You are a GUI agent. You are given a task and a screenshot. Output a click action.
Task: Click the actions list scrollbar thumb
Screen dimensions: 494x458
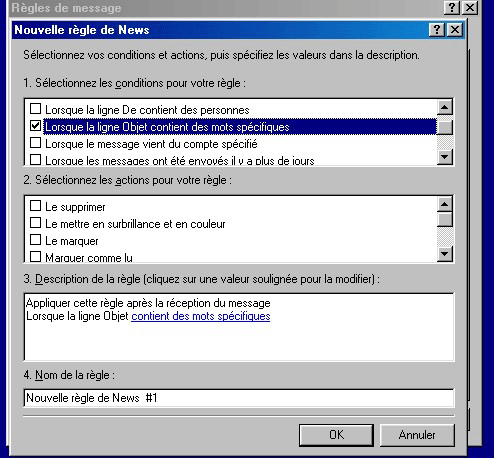click(x=444, y=219)
